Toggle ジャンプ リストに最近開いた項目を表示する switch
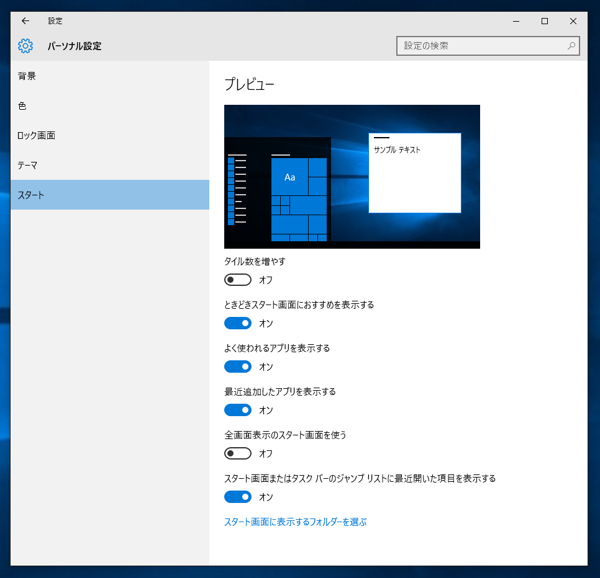This screenshot has width=600, height=578. point(238,497)
